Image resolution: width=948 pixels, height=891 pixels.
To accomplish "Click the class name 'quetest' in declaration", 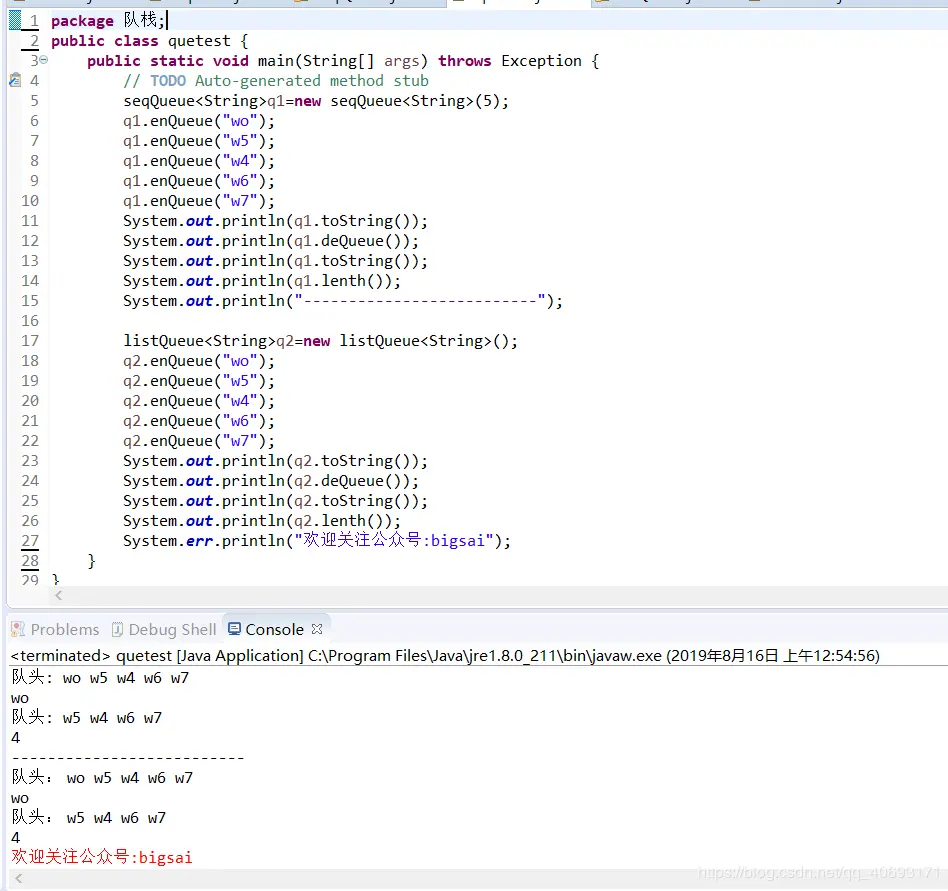I will (199, 41).
